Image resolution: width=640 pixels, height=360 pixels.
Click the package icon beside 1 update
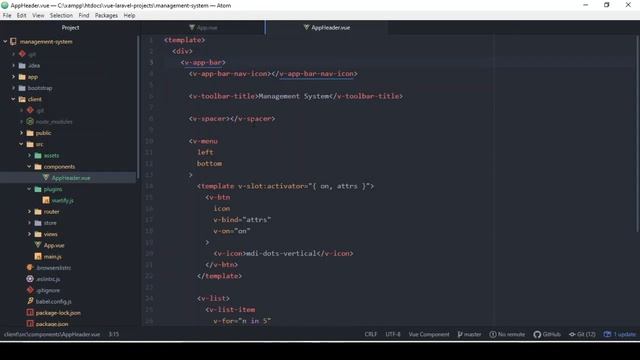pyautogui.click(x=607, y=334)
